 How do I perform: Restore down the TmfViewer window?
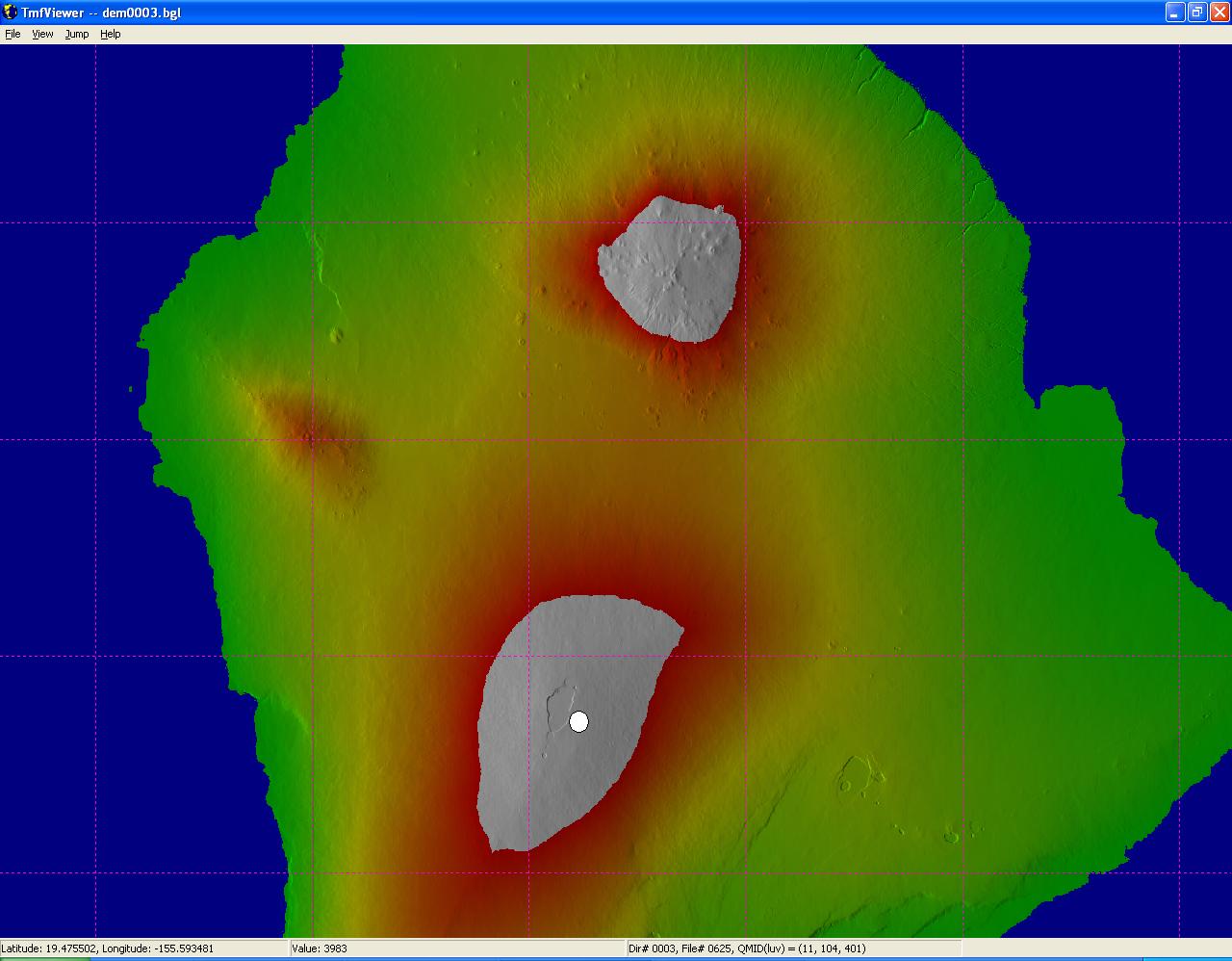[1196, 13]
